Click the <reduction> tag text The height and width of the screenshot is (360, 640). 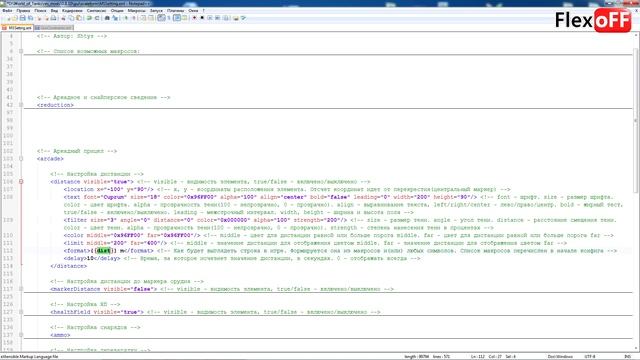(55, 105)
